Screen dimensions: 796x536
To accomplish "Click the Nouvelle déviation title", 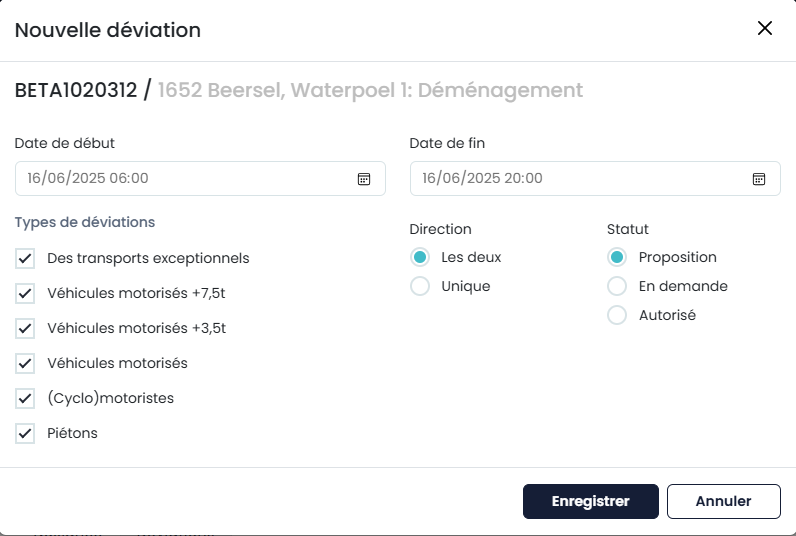I will 108,30.
